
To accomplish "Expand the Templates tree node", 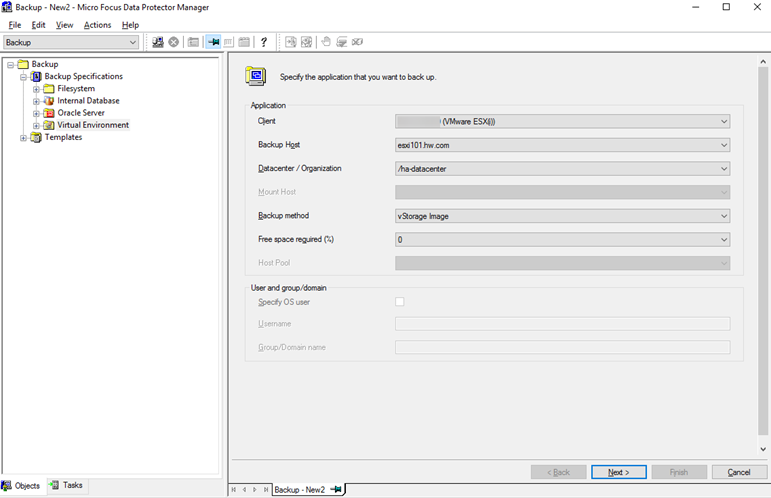I will click(23, 138).
